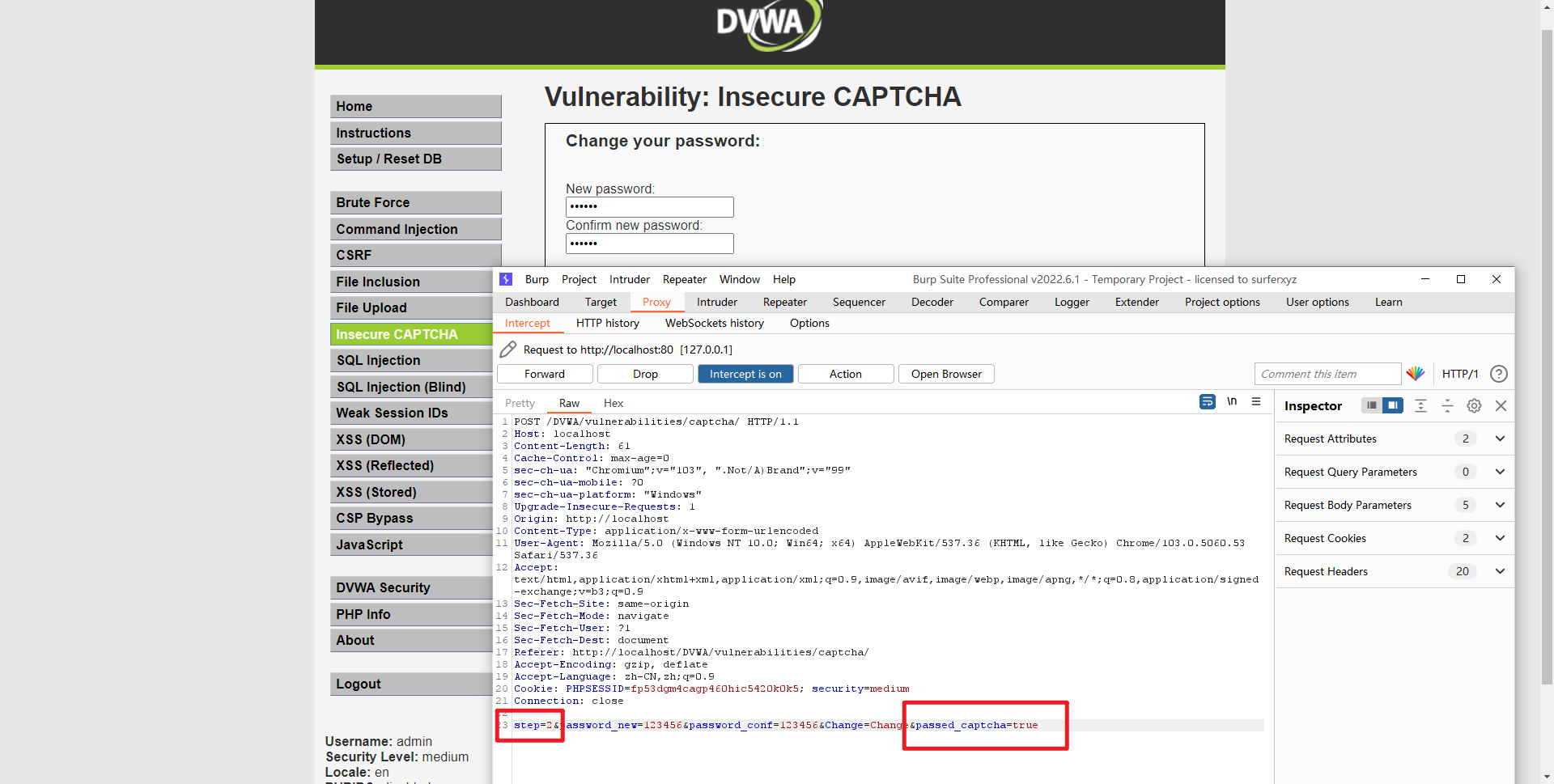Click the Open Browser button

coord(946,374)
